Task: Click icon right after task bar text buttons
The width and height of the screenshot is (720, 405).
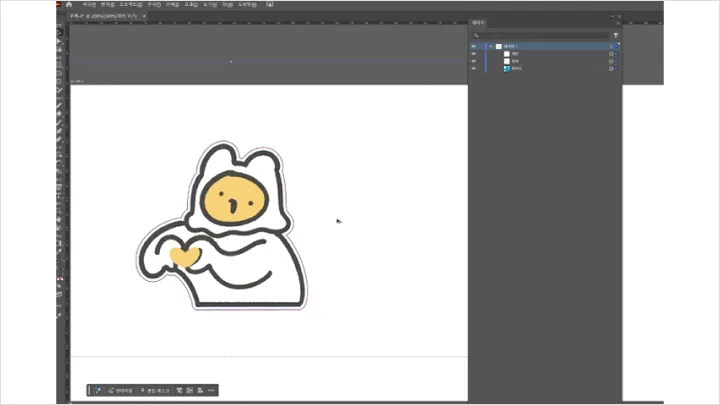Action: click(x=180, y=390)
